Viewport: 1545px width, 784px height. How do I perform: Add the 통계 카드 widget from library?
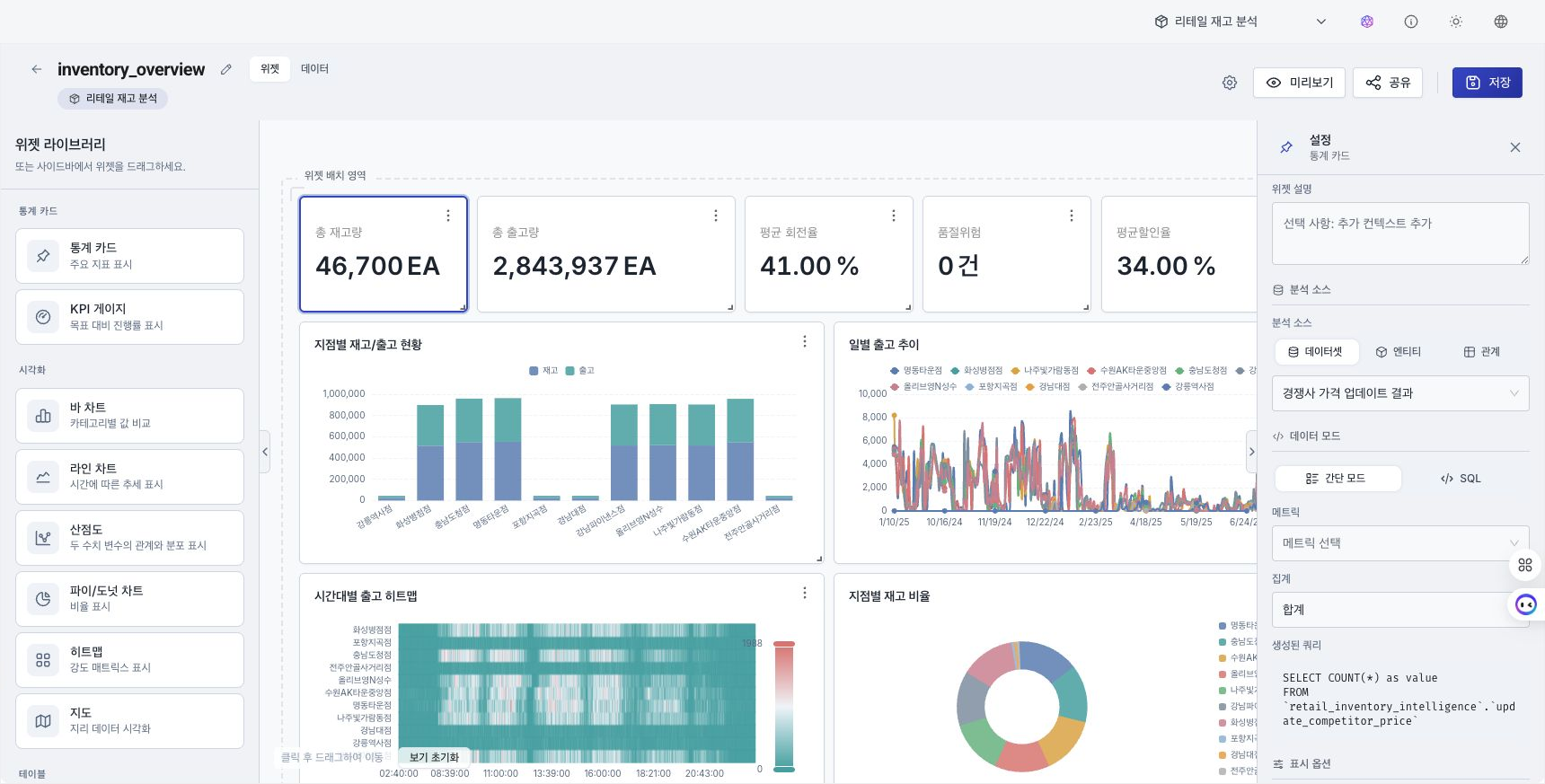click(129, 256)
